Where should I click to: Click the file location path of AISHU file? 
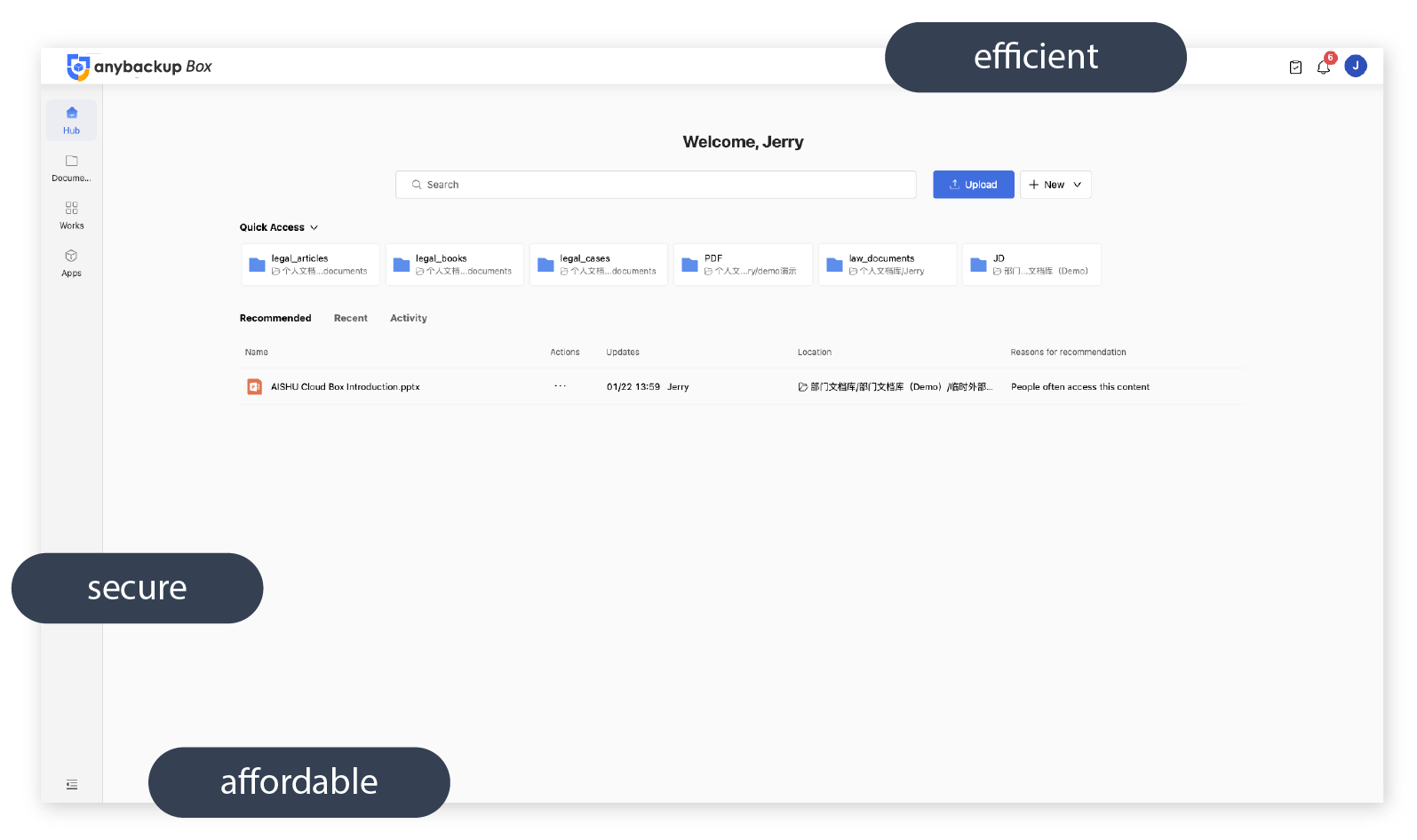[x=896, y=387]
